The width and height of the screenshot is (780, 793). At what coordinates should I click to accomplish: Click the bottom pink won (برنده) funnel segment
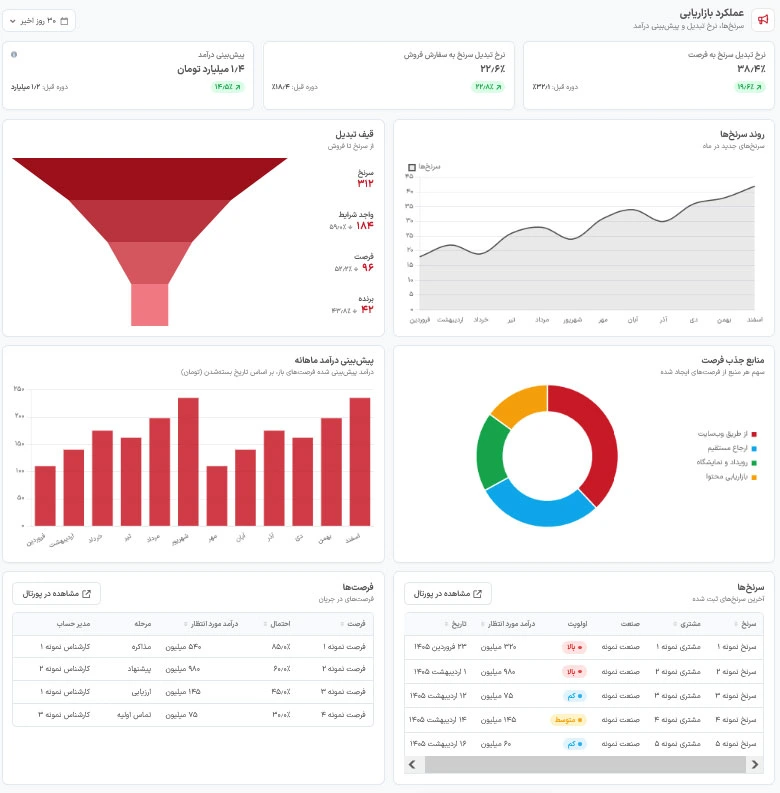pos(150,304)
